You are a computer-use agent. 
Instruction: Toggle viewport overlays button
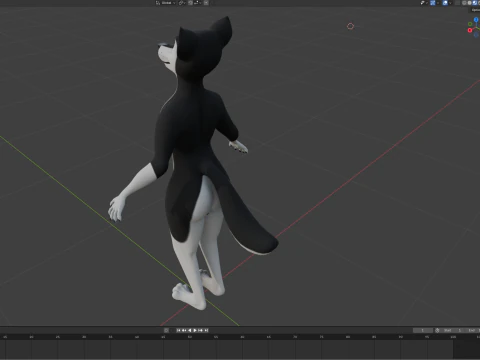click(x=445, y=3)
